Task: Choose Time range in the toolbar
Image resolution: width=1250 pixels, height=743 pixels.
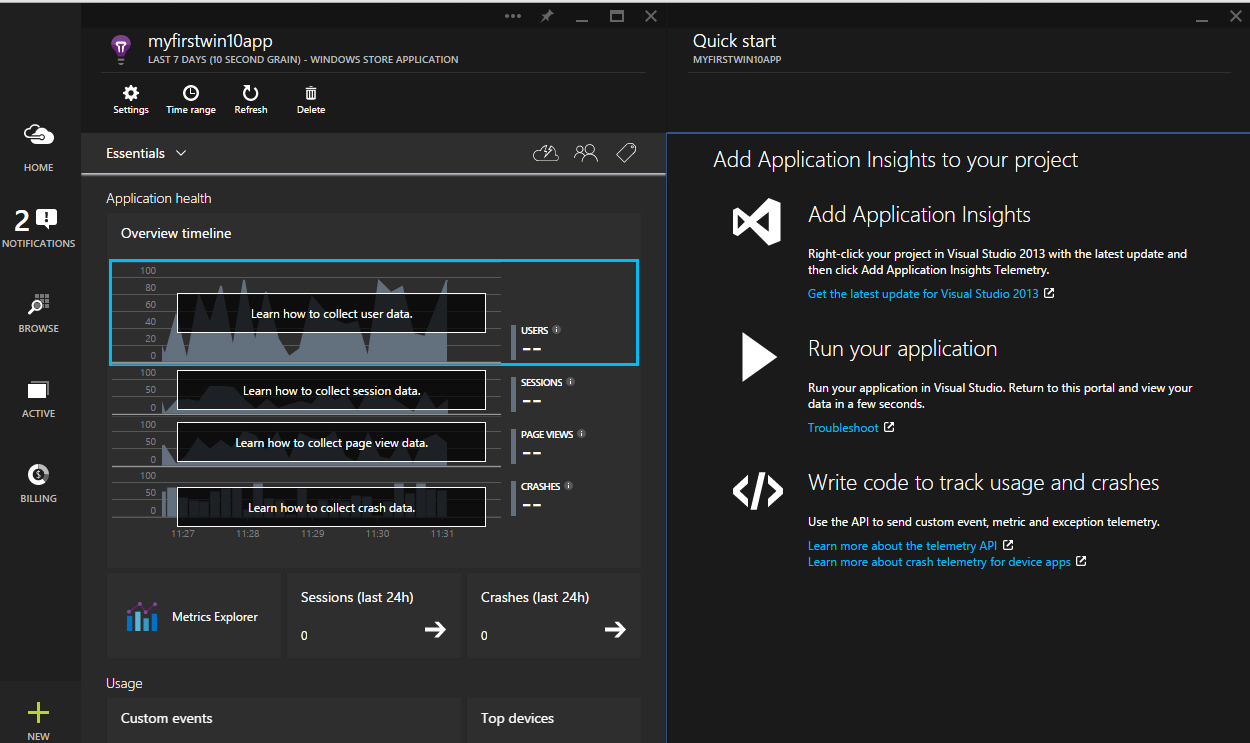Action: [x=191, y=99]
